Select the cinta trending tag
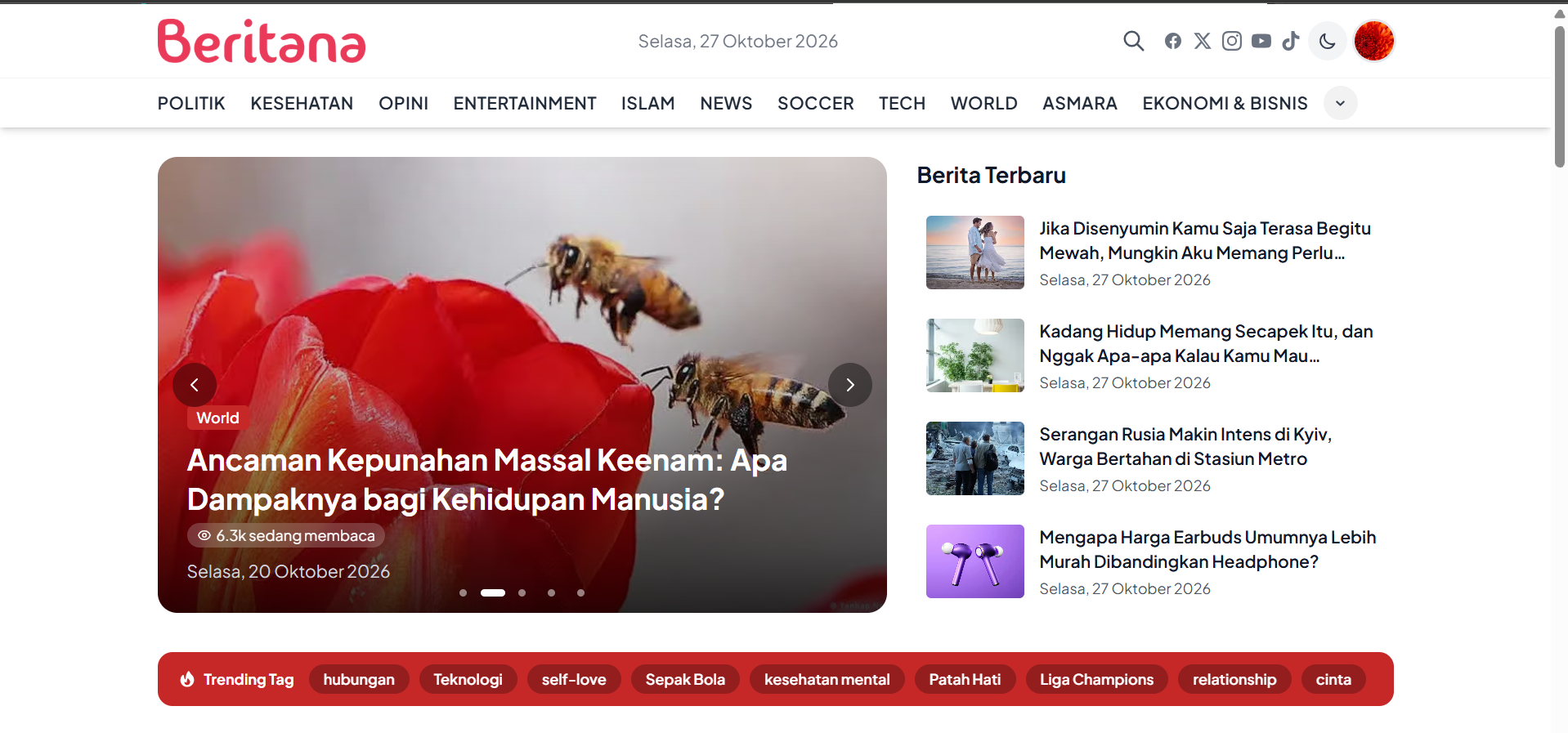1568x733 pixels. click(1333, 679)
